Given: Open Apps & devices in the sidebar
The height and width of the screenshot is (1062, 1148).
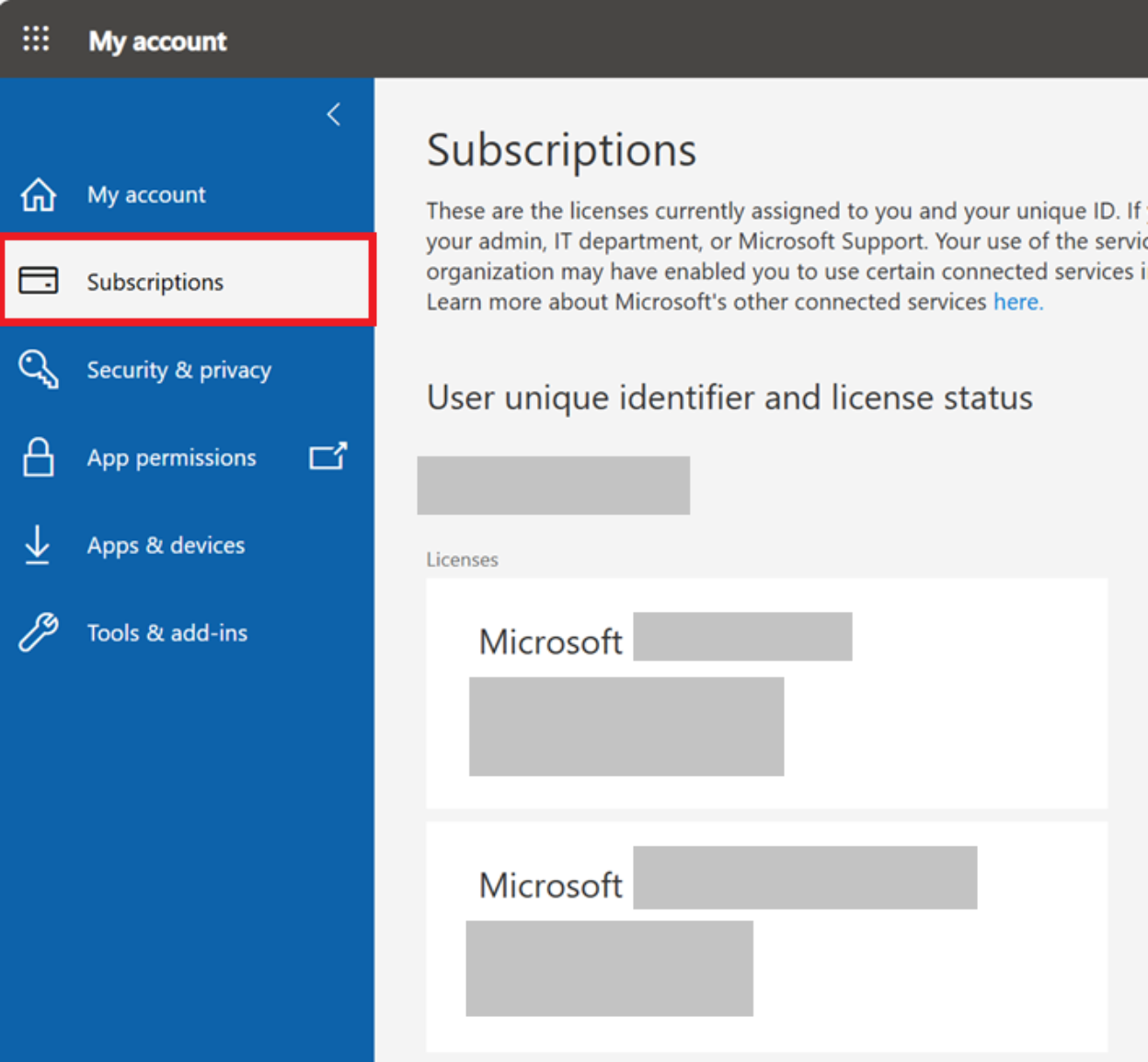Looking at the screenshot, I should coord(187,545).
